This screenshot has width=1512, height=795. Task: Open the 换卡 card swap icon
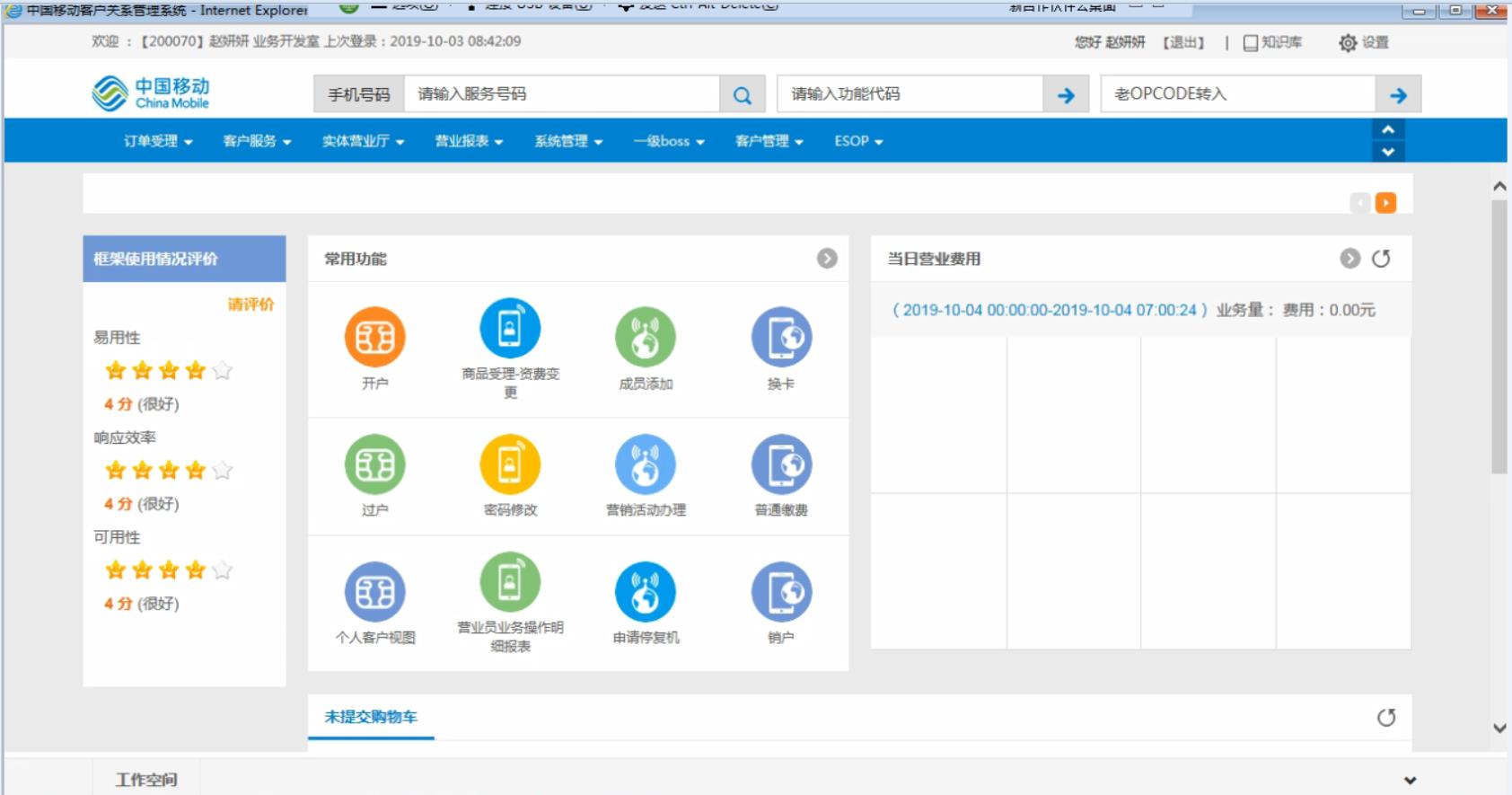point(781,338)
